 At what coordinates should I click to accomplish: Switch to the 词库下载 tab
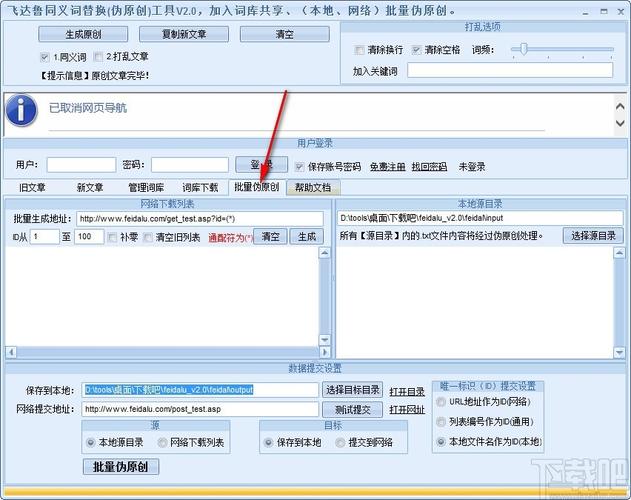200,188
